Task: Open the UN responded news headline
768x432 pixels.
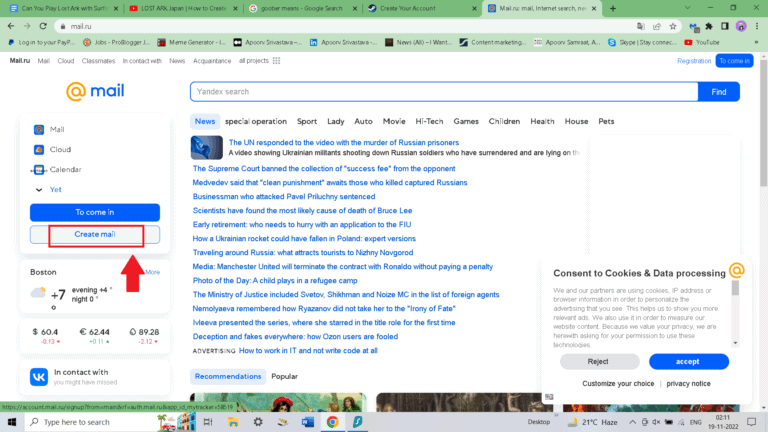Action: pyautogui.click(x=344, y=143)
